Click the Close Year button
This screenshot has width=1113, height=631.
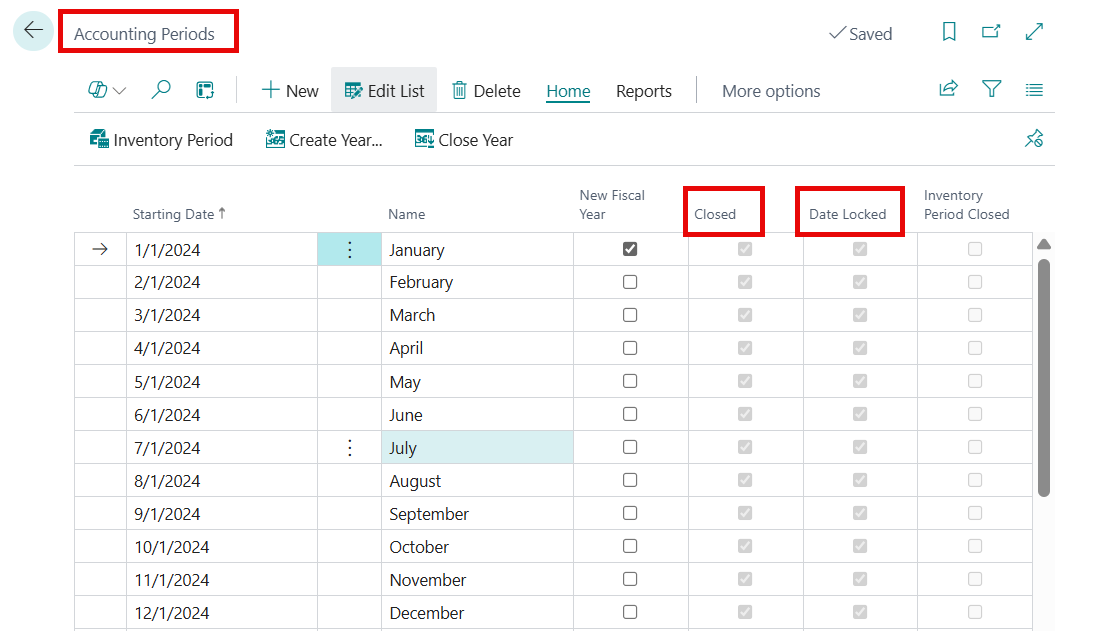464,140
